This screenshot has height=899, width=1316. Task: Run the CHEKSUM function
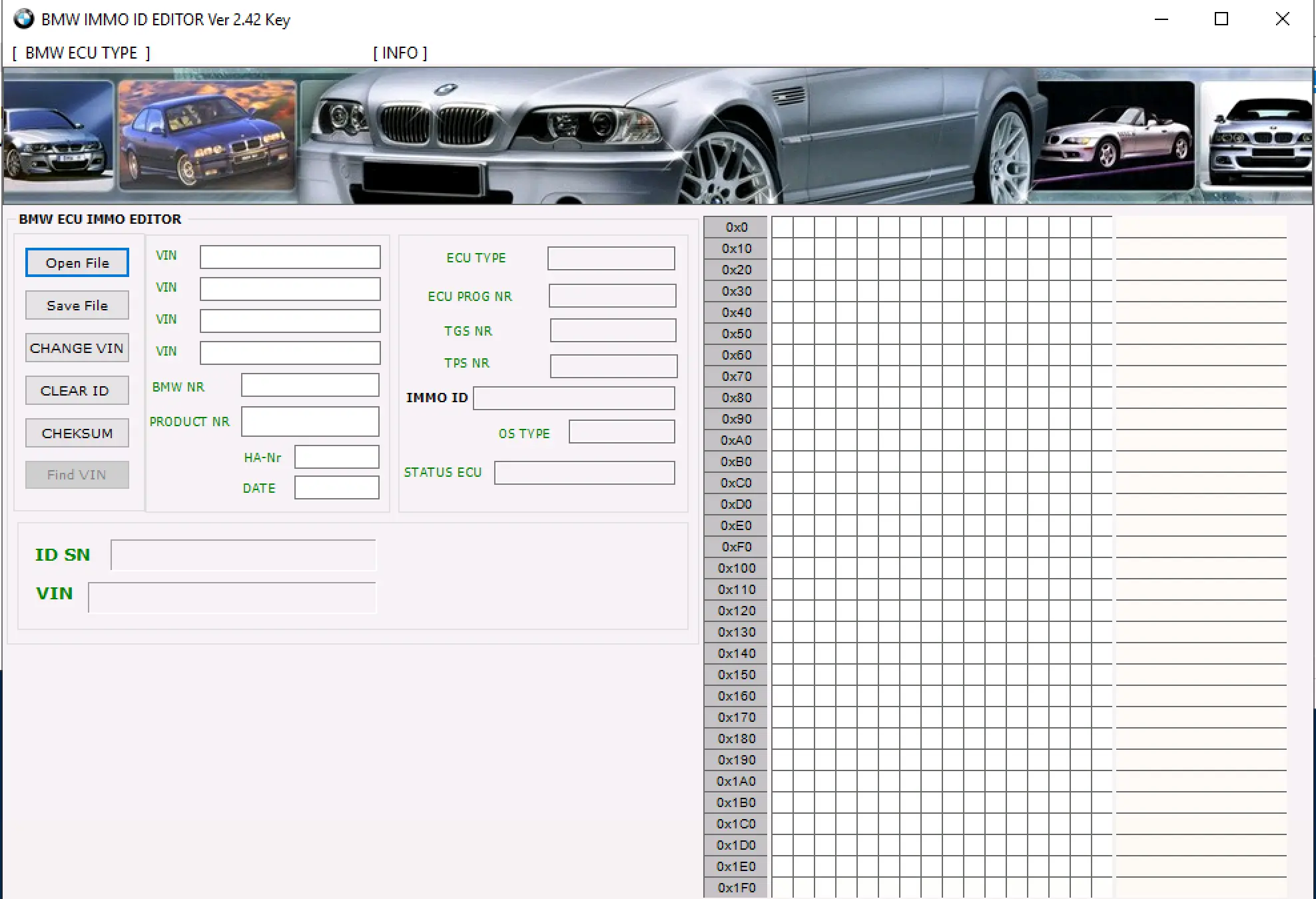click(77, 433)
